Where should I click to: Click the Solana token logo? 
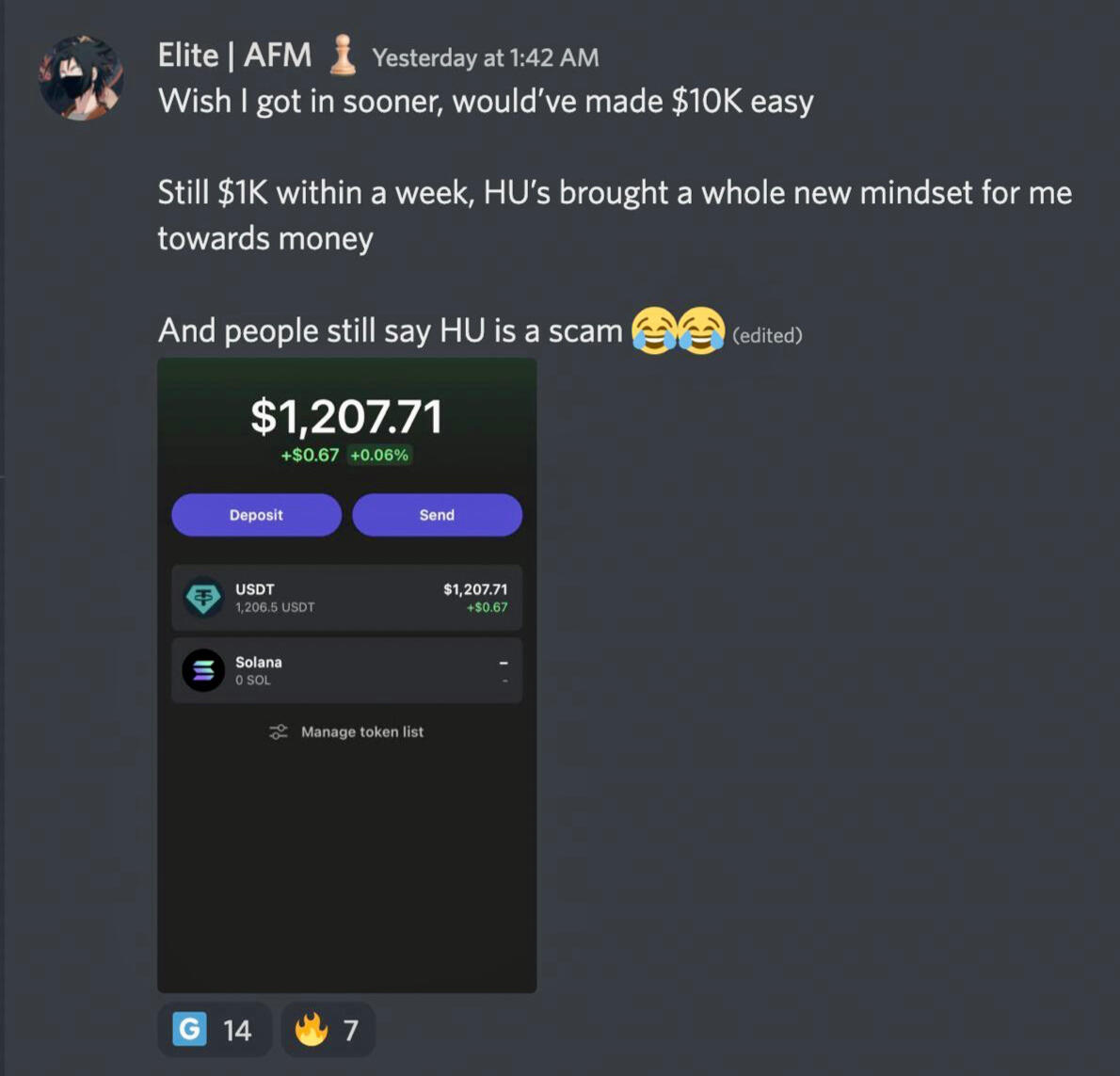tap(203, 670)
